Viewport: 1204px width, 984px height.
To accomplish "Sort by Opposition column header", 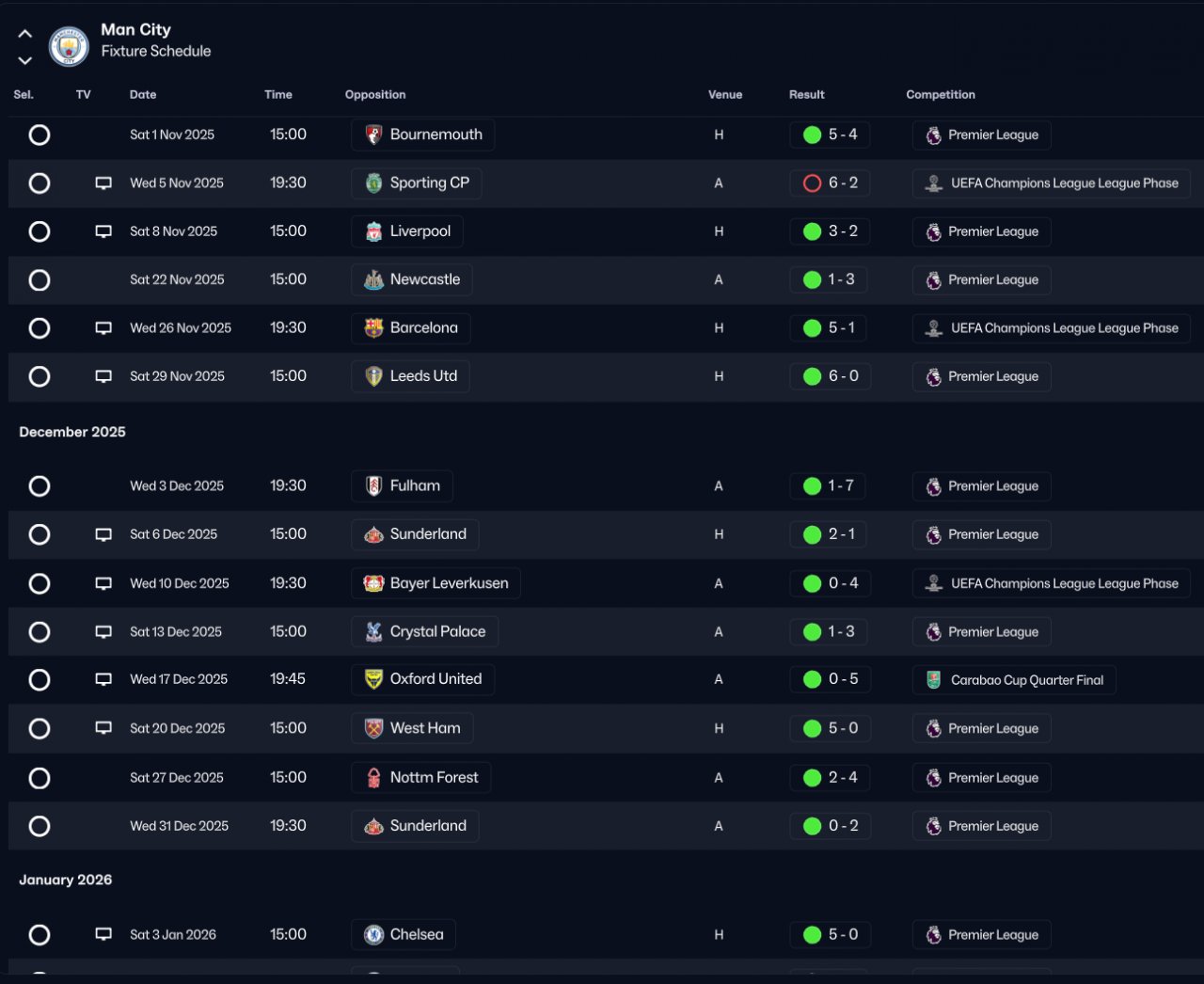I will tap(375, 95).
